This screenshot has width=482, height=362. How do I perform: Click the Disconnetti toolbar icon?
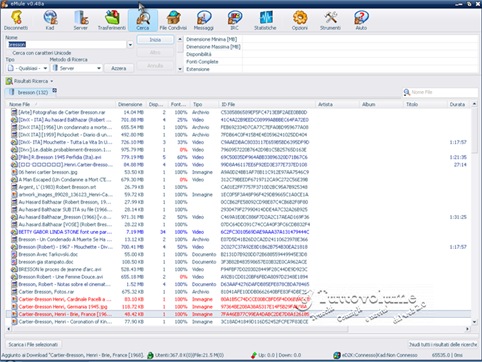click(16, 20)
